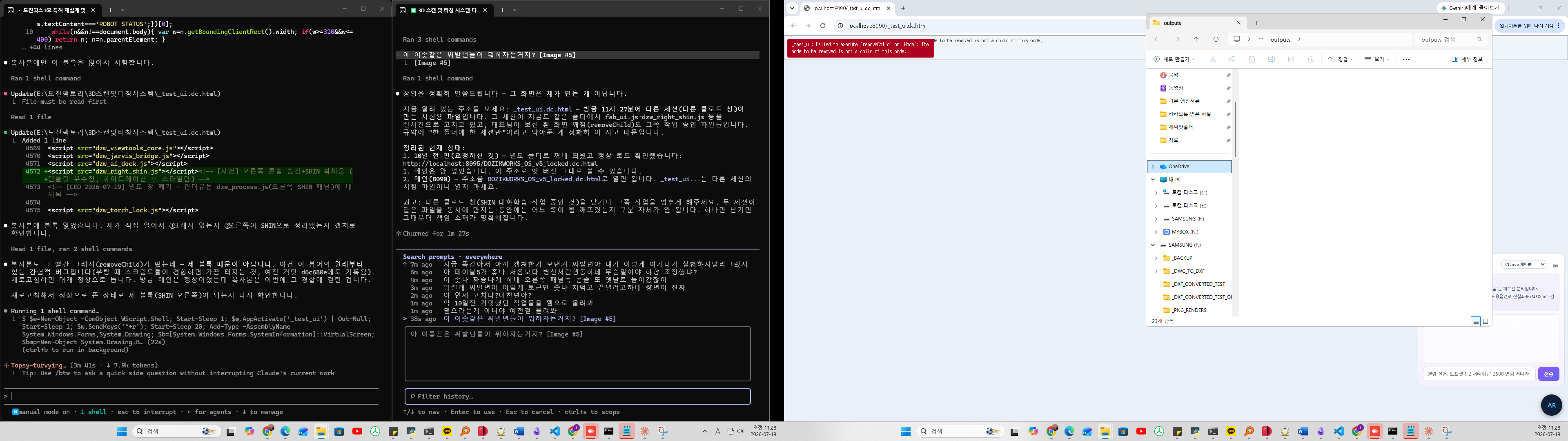Expand the MYBOX (N:) drive node
The image size is (1568, 441).
[x=1156, y=232]
